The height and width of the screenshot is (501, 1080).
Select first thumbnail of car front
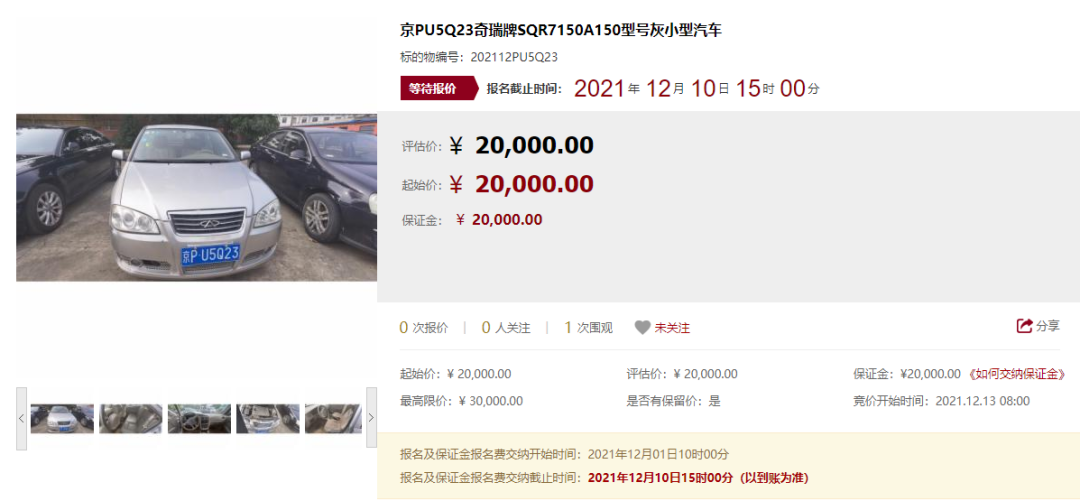coord(62,418)
